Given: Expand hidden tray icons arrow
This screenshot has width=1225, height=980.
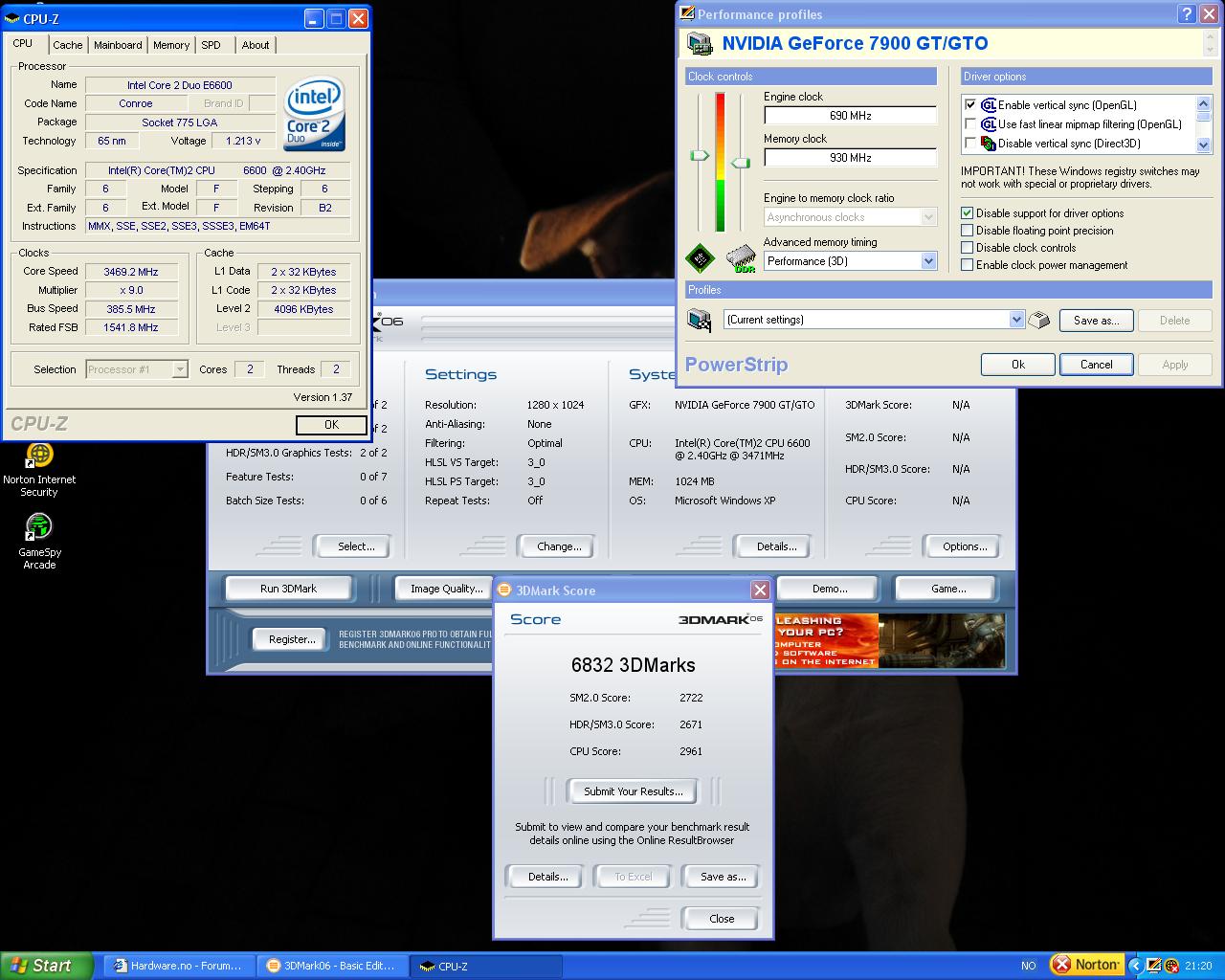Looking at the screenshot, I should [x=1135, y=966].
